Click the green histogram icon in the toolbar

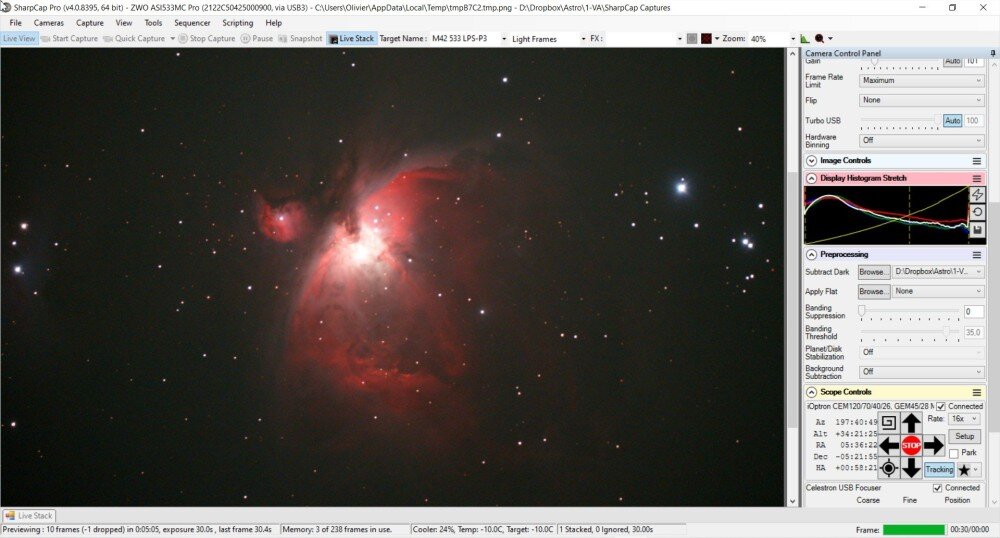tap(805, 39)
